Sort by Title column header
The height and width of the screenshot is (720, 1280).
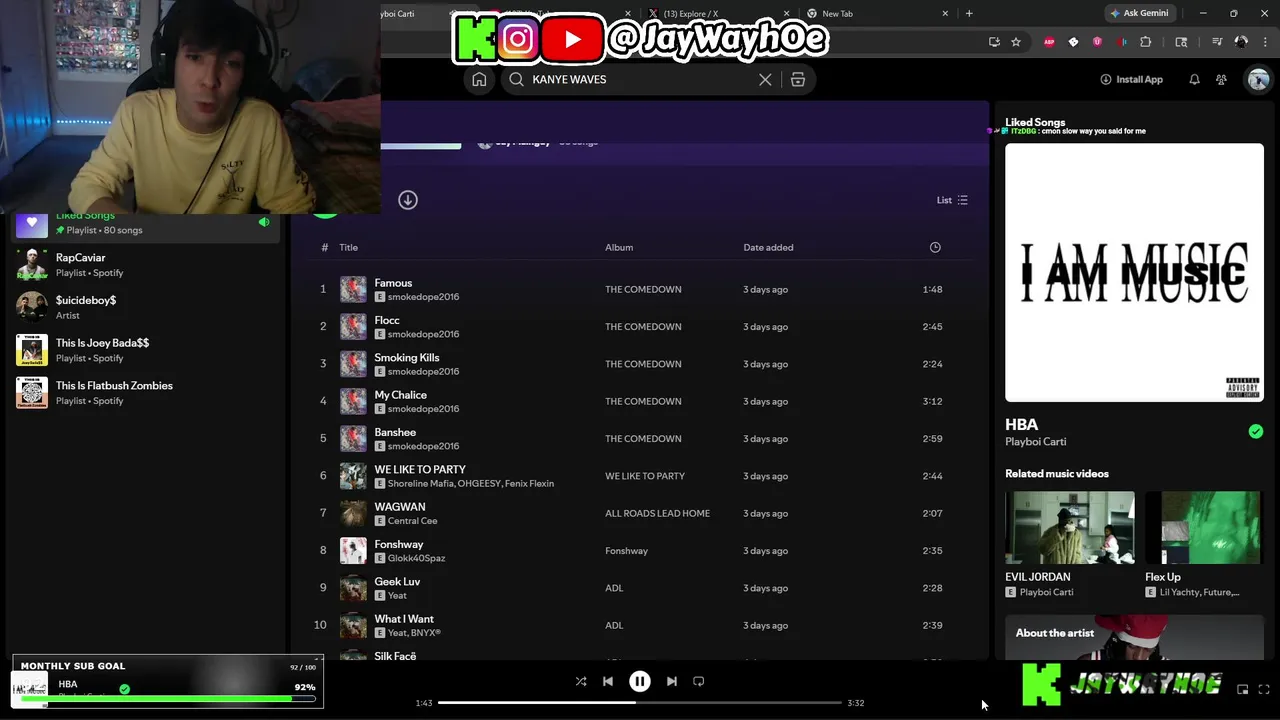pos(348,247)
